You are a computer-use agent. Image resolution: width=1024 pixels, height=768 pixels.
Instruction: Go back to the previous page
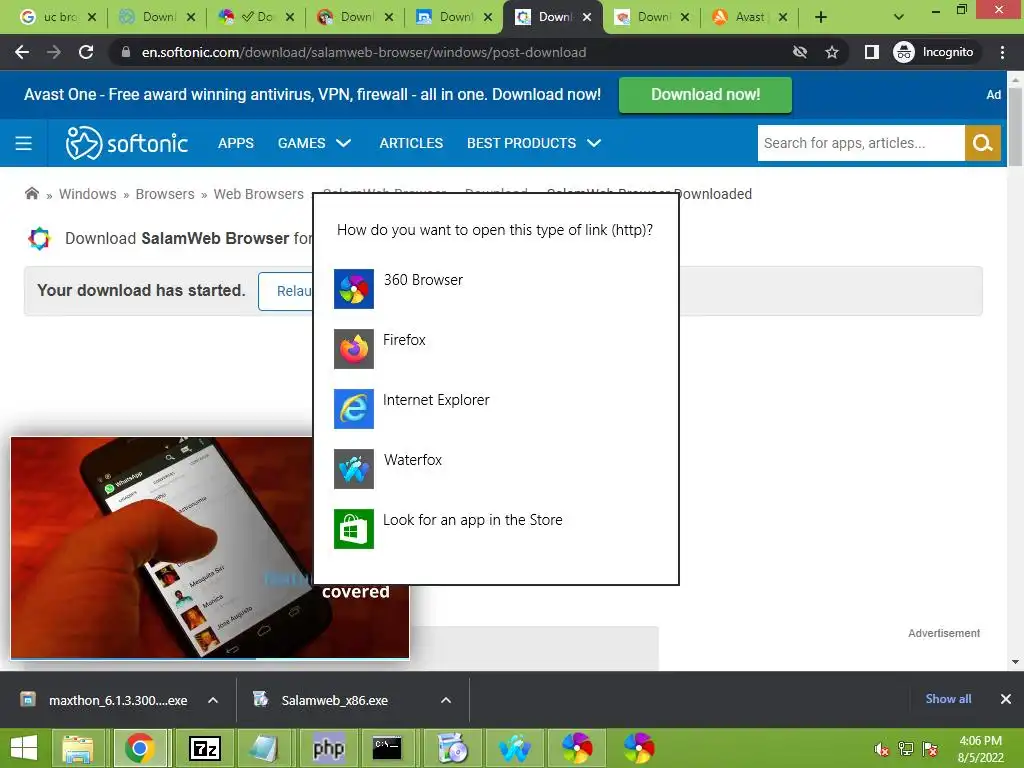22,52
